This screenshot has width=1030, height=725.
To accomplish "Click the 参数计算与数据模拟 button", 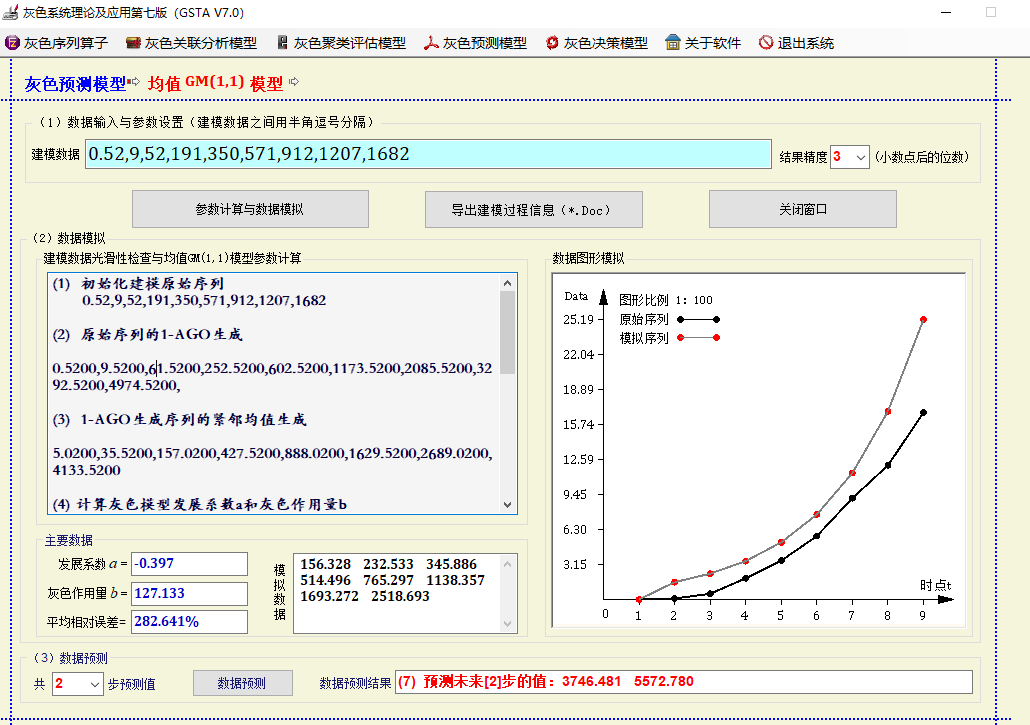I will point(250,209).
